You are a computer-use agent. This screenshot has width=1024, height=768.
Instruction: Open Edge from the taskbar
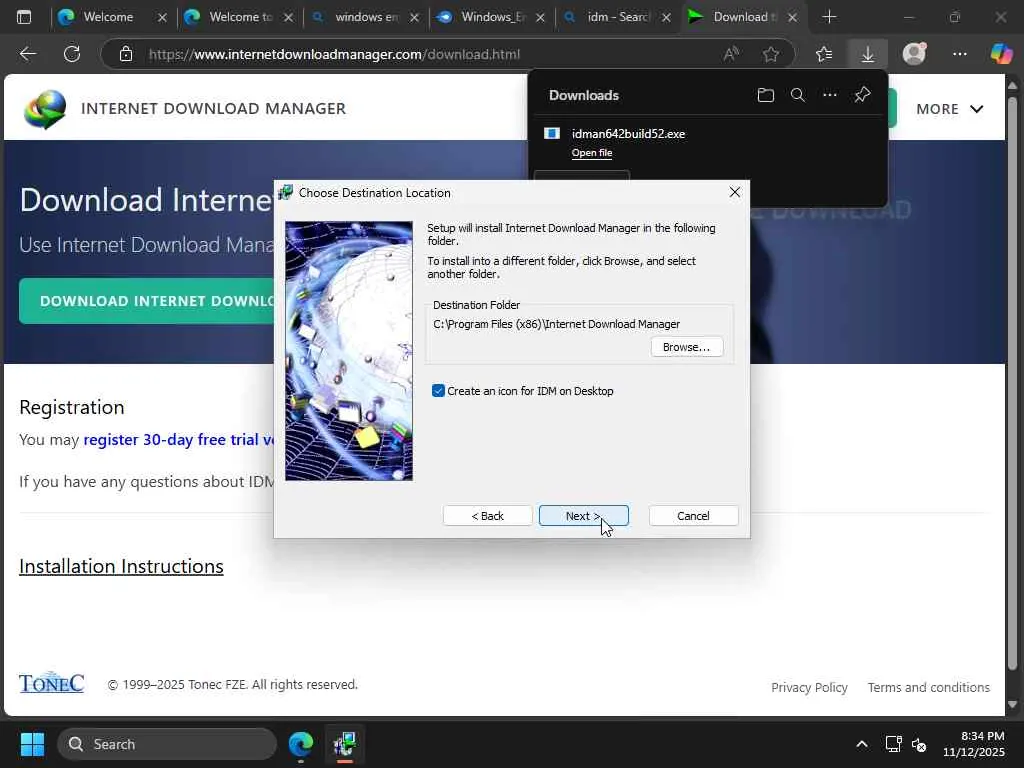click(300, 744)
